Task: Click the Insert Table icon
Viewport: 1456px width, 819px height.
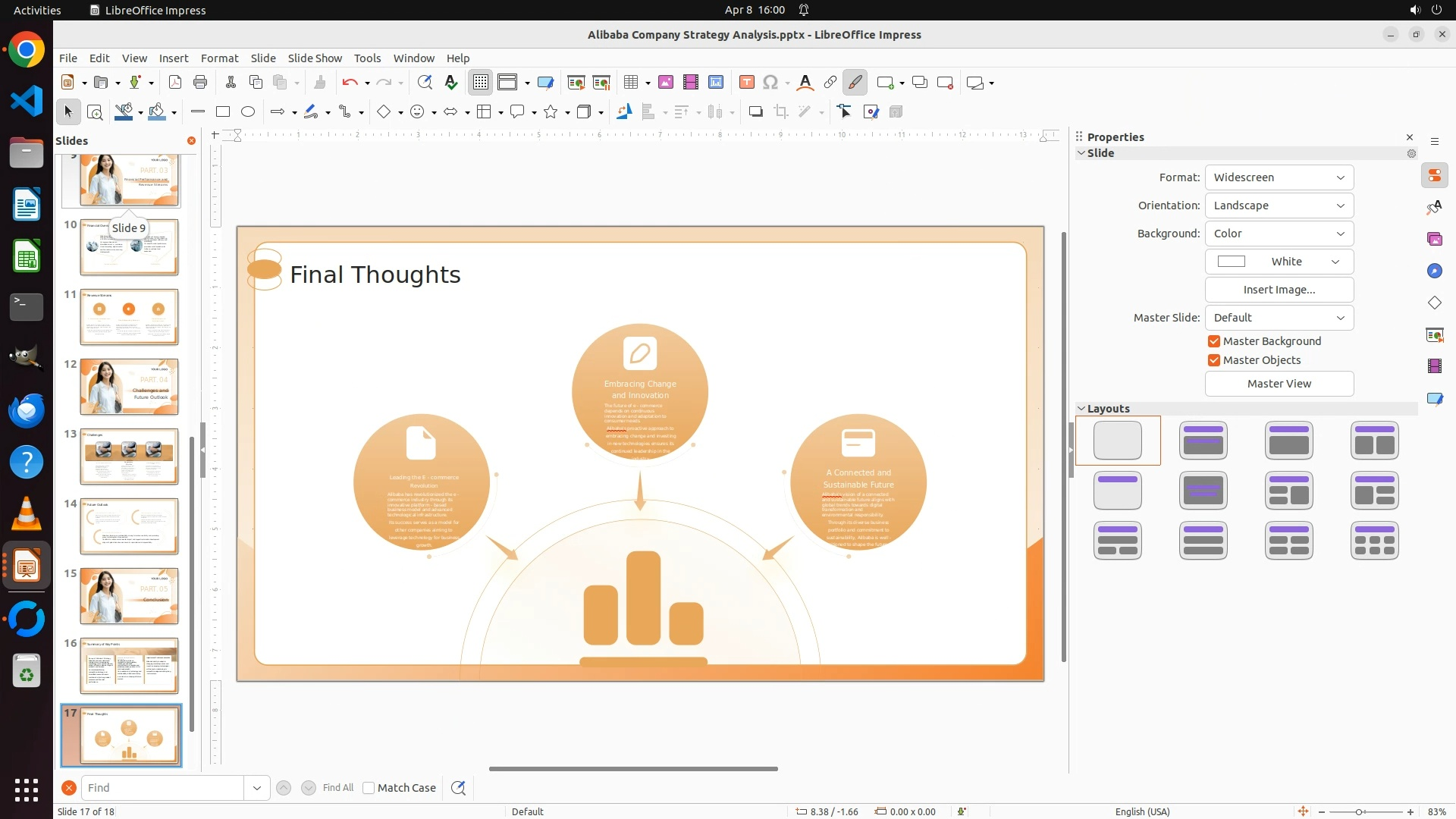Action: pyautogui.click(x=631, y=83)
